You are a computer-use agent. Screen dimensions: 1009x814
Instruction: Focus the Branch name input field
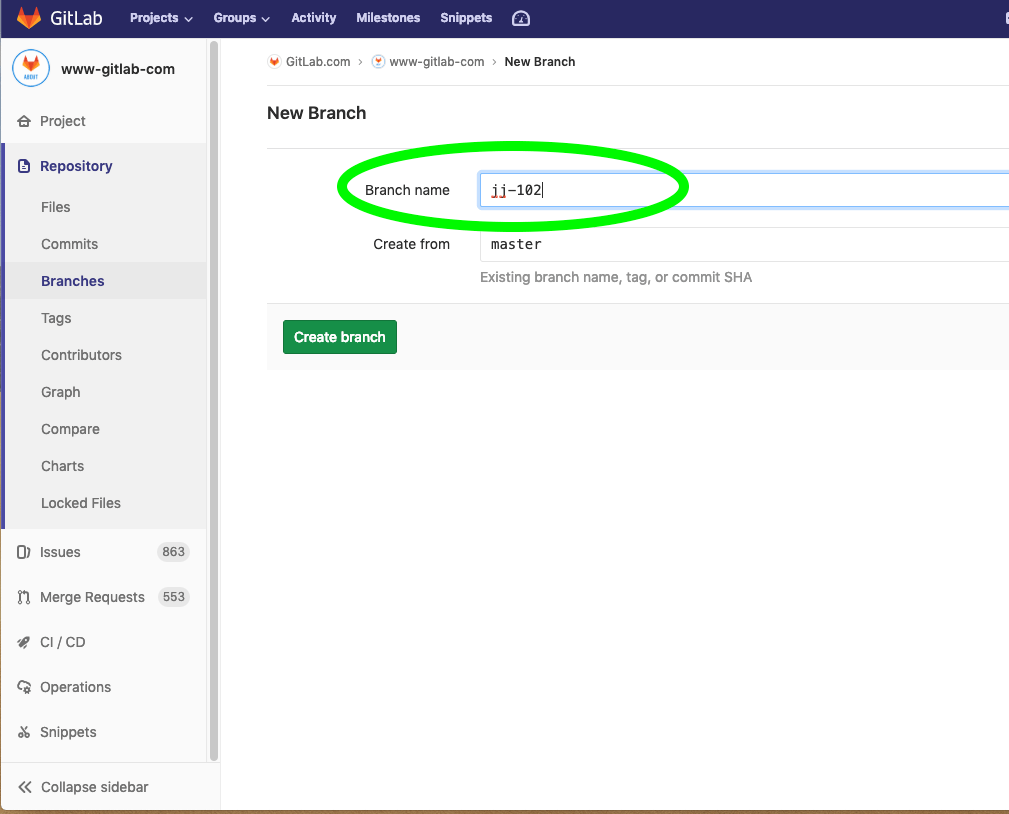click(x=744, y=190)
